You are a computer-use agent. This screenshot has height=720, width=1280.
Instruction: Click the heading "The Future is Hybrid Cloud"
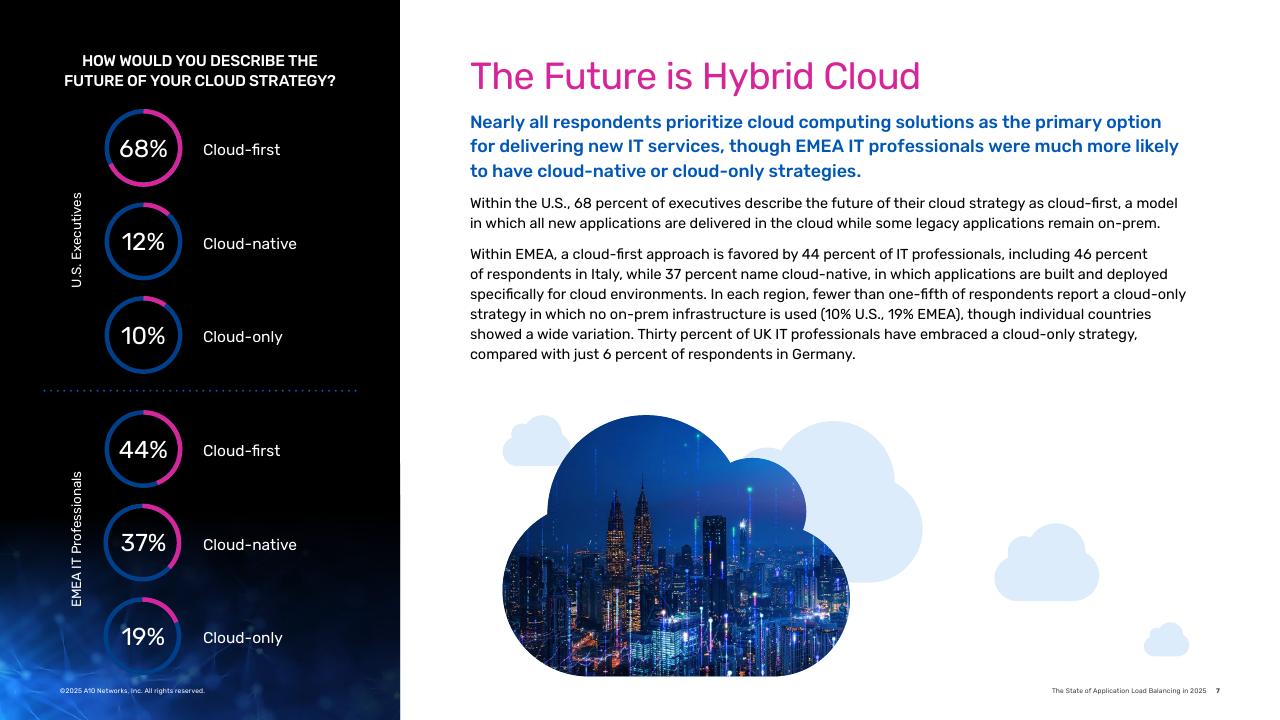point(695,77)
